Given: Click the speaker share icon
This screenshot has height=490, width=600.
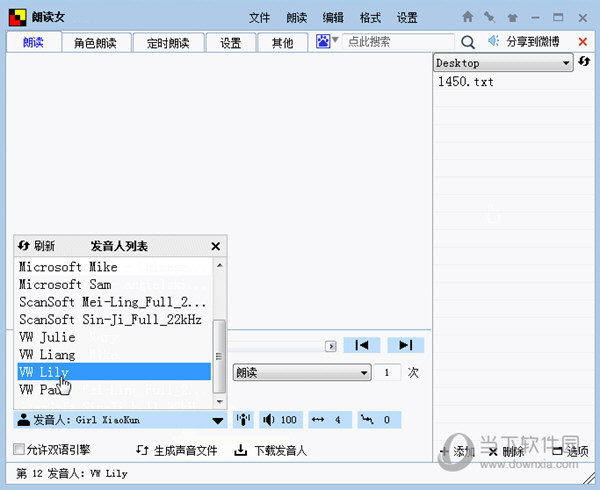Looking at the screenshot, I should [x=493, y=41].
